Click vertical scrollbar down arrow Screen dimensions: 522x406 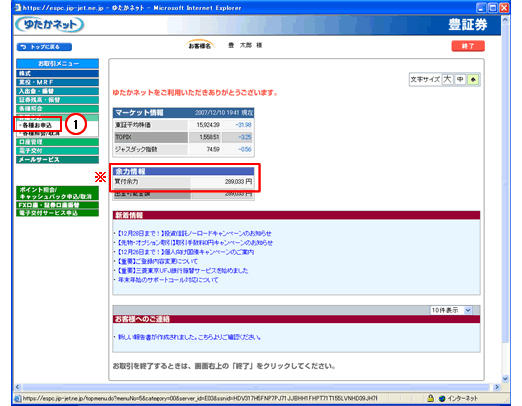coord(505,379)
